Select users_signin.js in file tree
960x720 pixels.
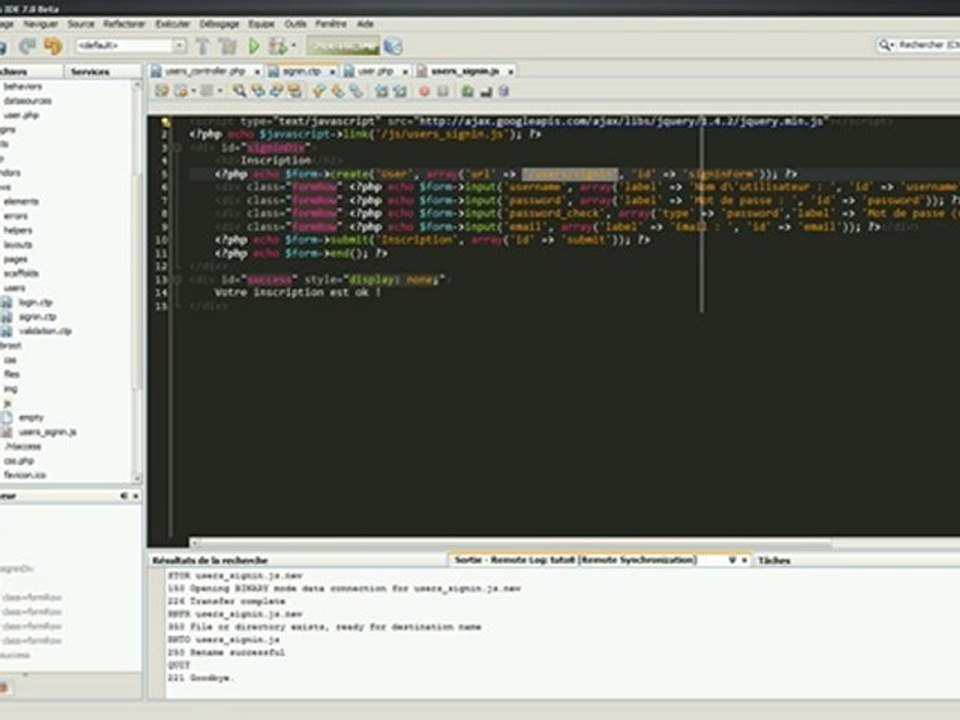[47, 432]
